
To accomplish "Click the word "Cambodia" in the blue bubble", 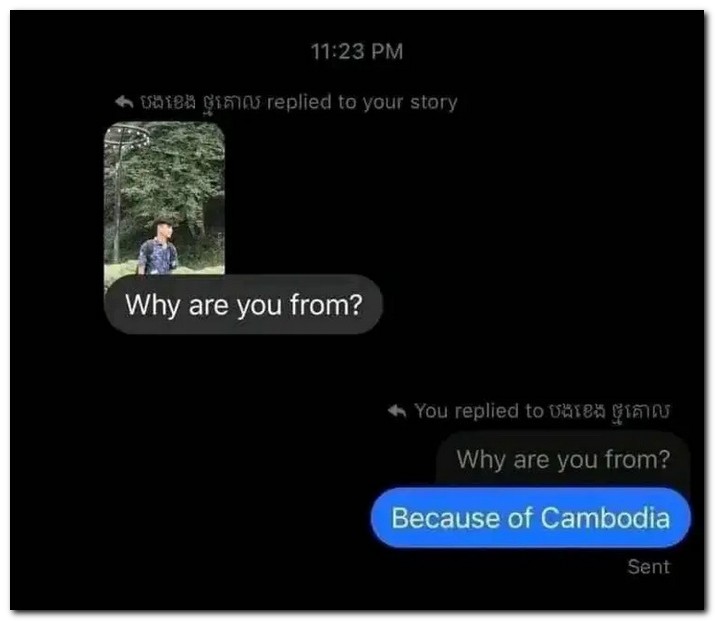I will click(605, 518).
